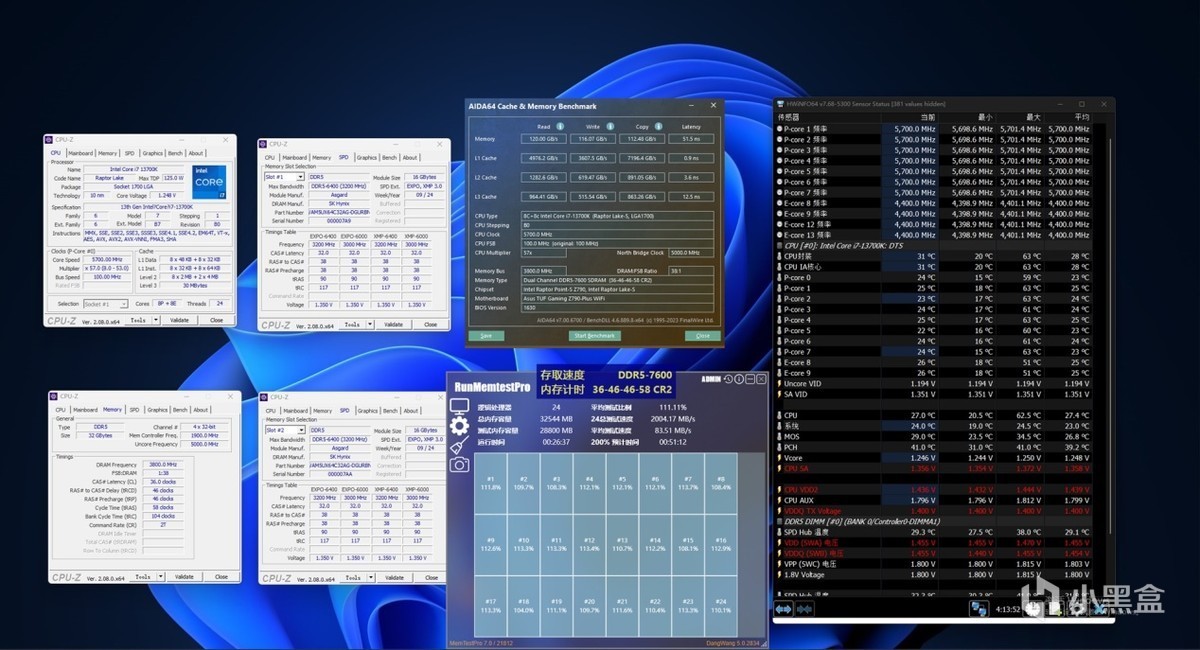Click the Close button in AIDA64 benchmark window

[703, 336]
